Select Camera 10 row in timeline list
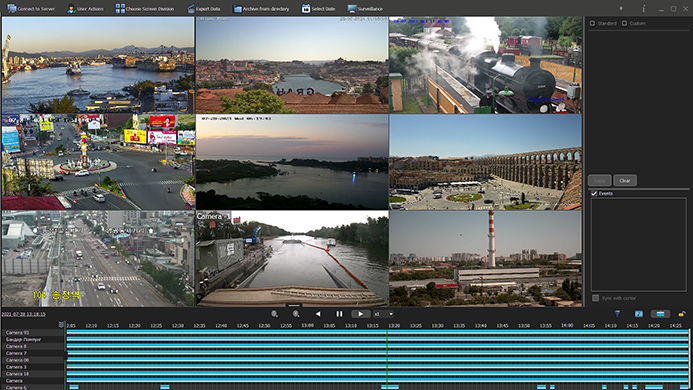Viewport: 693px width, 390px height. (33, 374)
